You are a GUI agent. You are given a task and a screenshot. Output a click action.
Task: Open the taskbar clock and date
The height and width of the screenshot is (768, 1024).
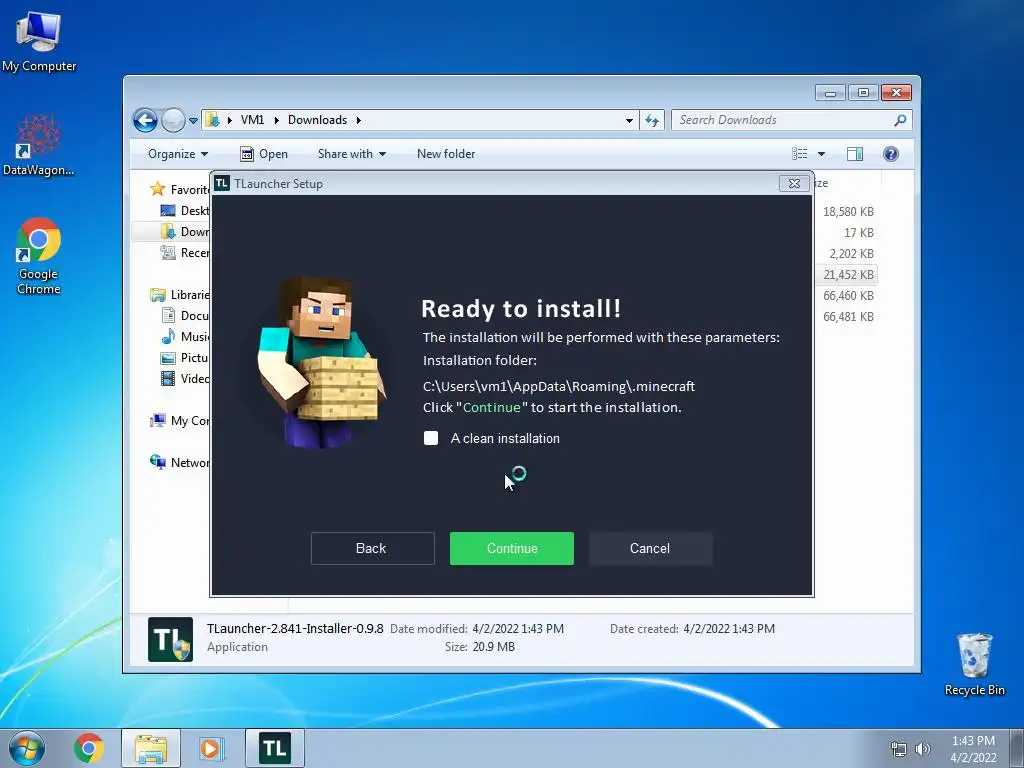point(973,749)
